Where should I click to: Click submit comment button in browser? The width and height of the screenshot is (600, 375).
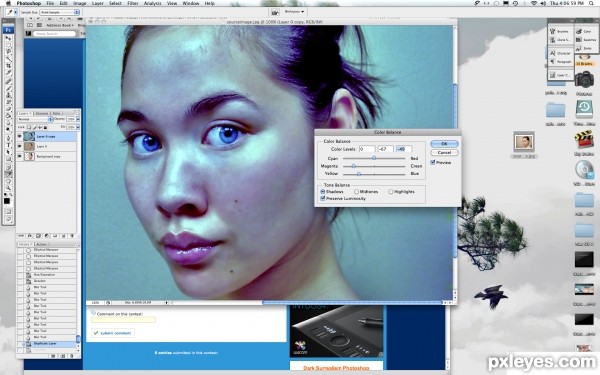coord(112,333)
